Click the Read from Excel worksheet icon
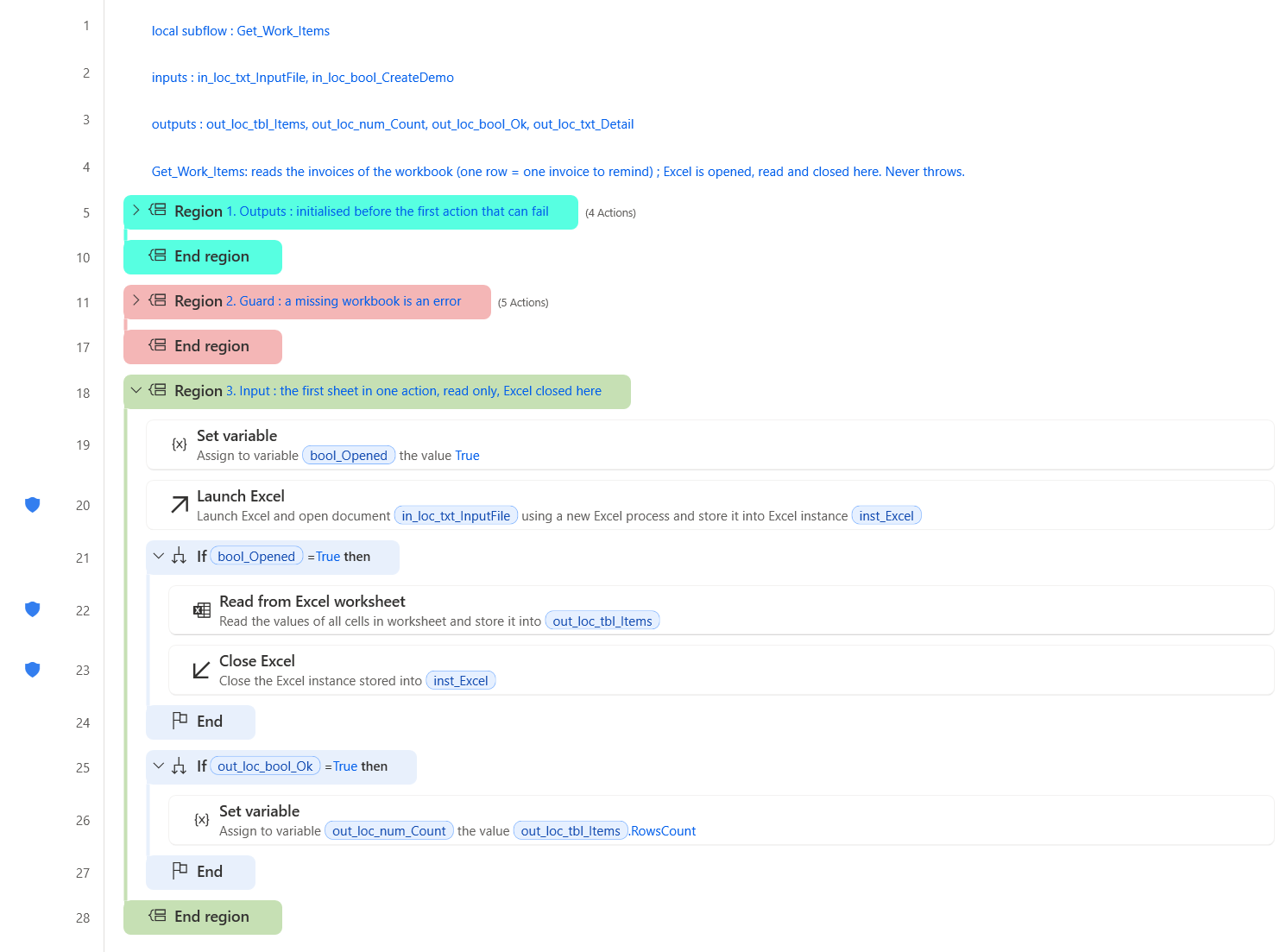Viewport: 1280px width, 952px height. 202,610
